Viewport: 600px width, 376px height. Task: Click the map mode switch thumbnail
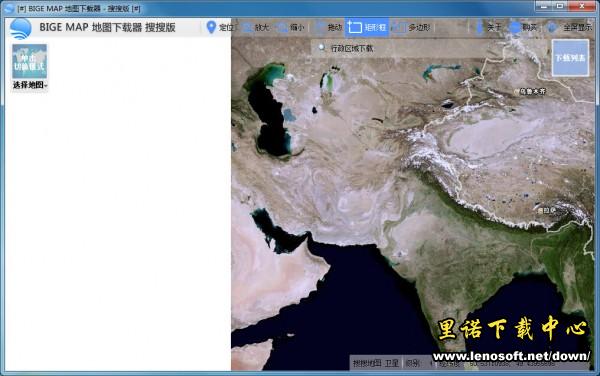tap(29, 61)
